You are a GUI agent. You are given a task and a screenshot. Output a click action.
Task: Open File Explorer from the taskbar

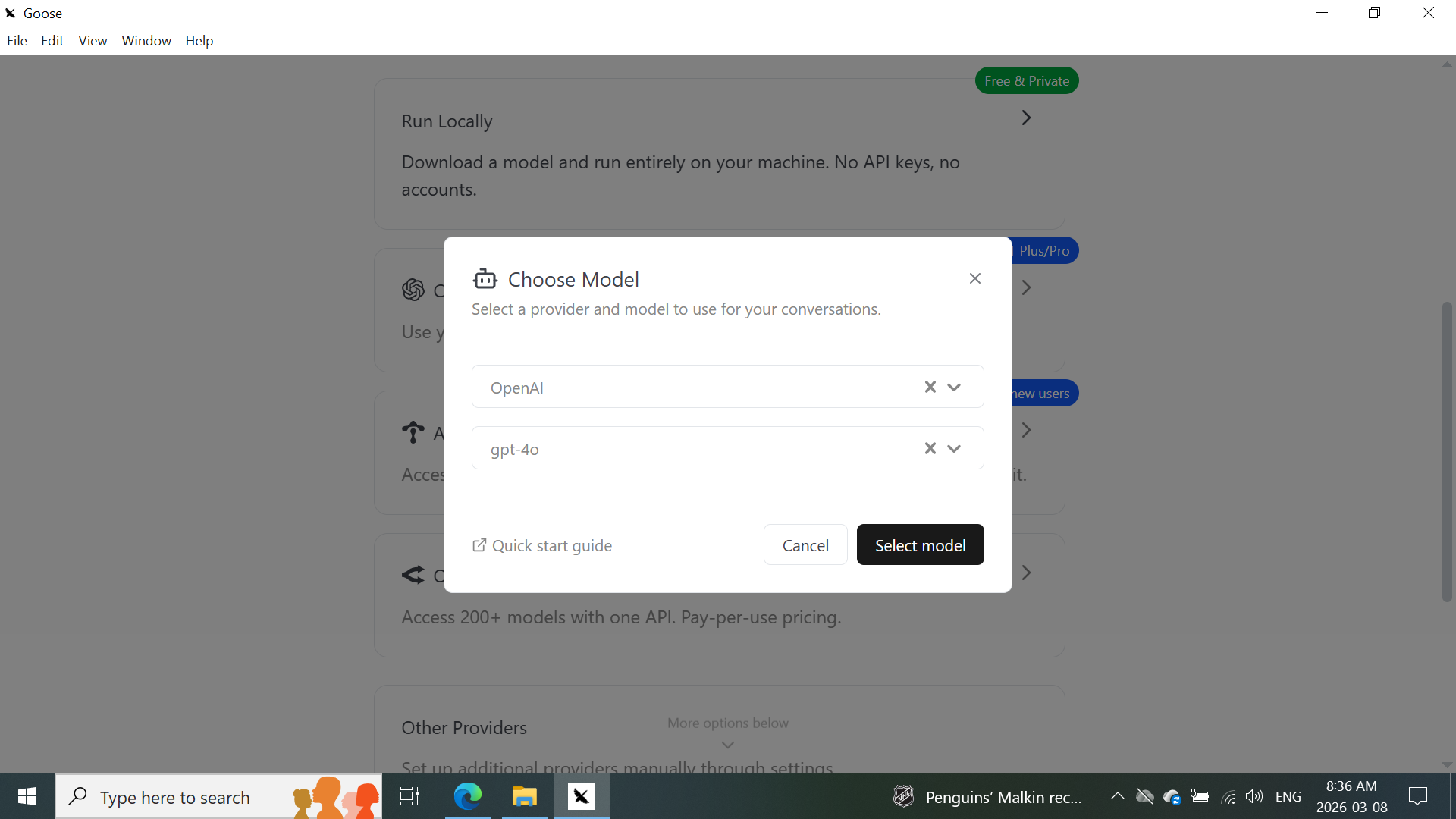click(524, 796)
